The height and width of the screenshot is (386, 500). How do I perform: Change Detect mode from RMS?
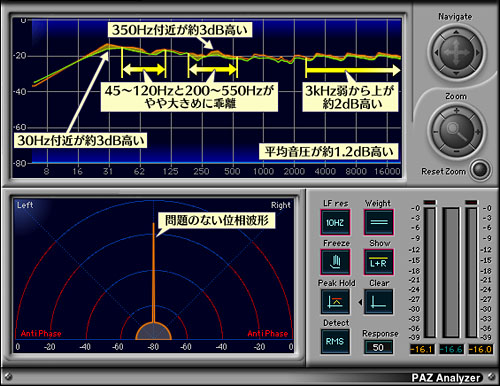(x=335, y=342)
